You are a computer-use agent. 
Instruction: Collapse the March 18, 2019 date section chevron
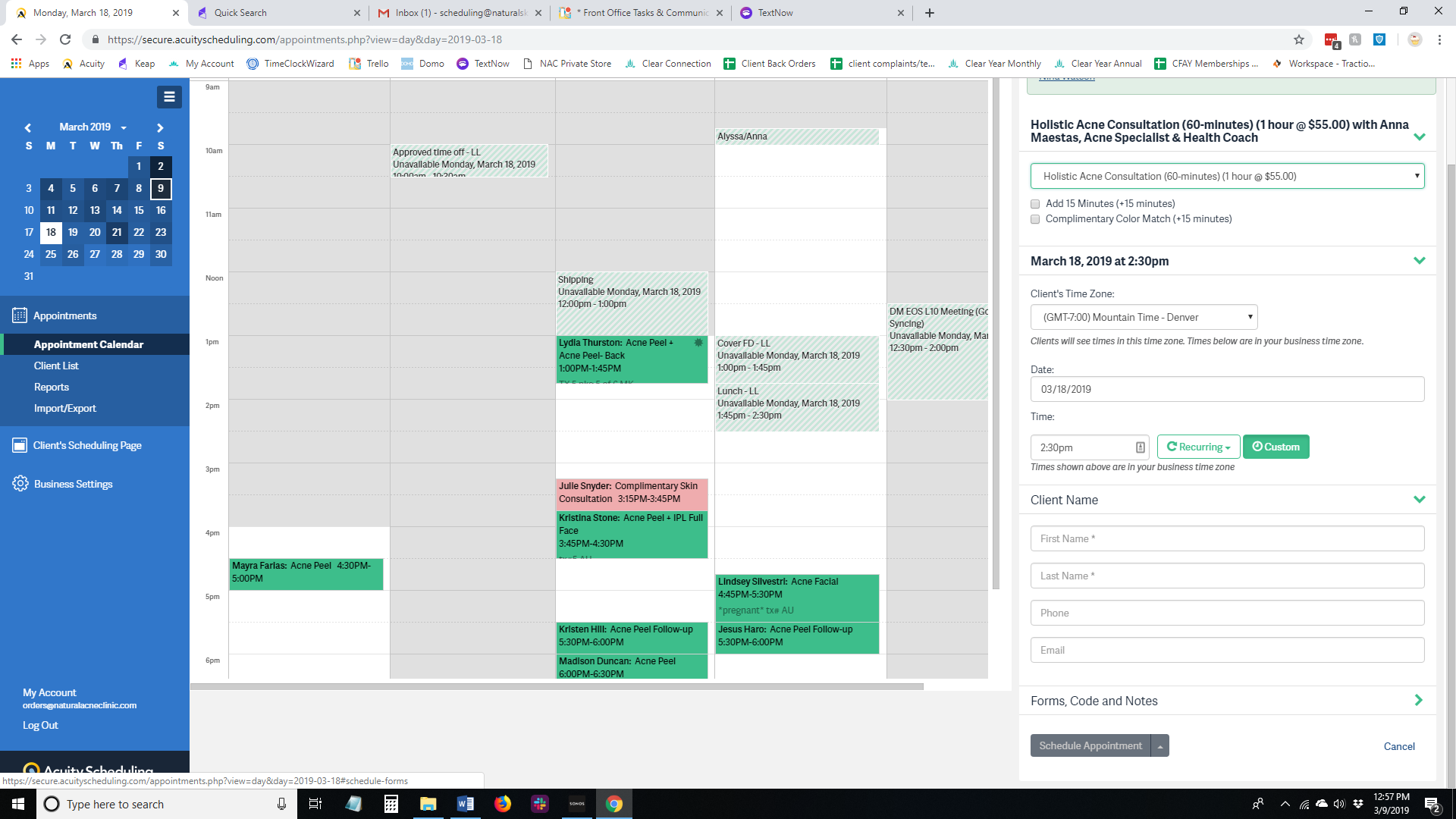pyautogui.click(x=1420, y=260)
